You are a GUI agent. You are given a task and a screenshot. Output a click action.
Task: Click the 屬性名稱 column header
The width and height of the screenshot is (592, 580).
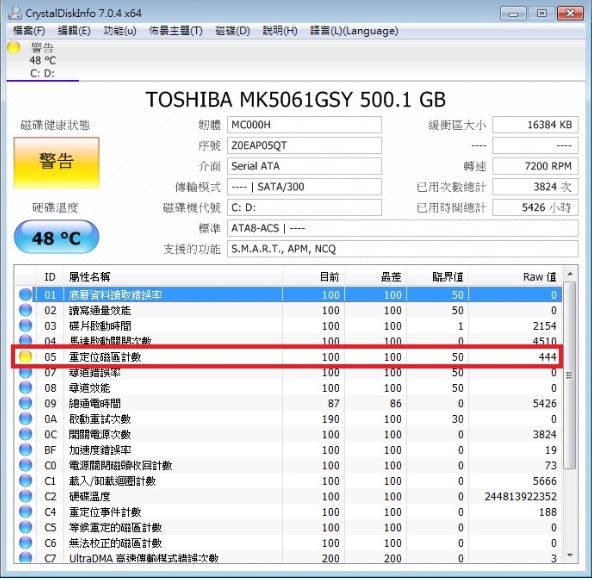click(x=173, y=277)
